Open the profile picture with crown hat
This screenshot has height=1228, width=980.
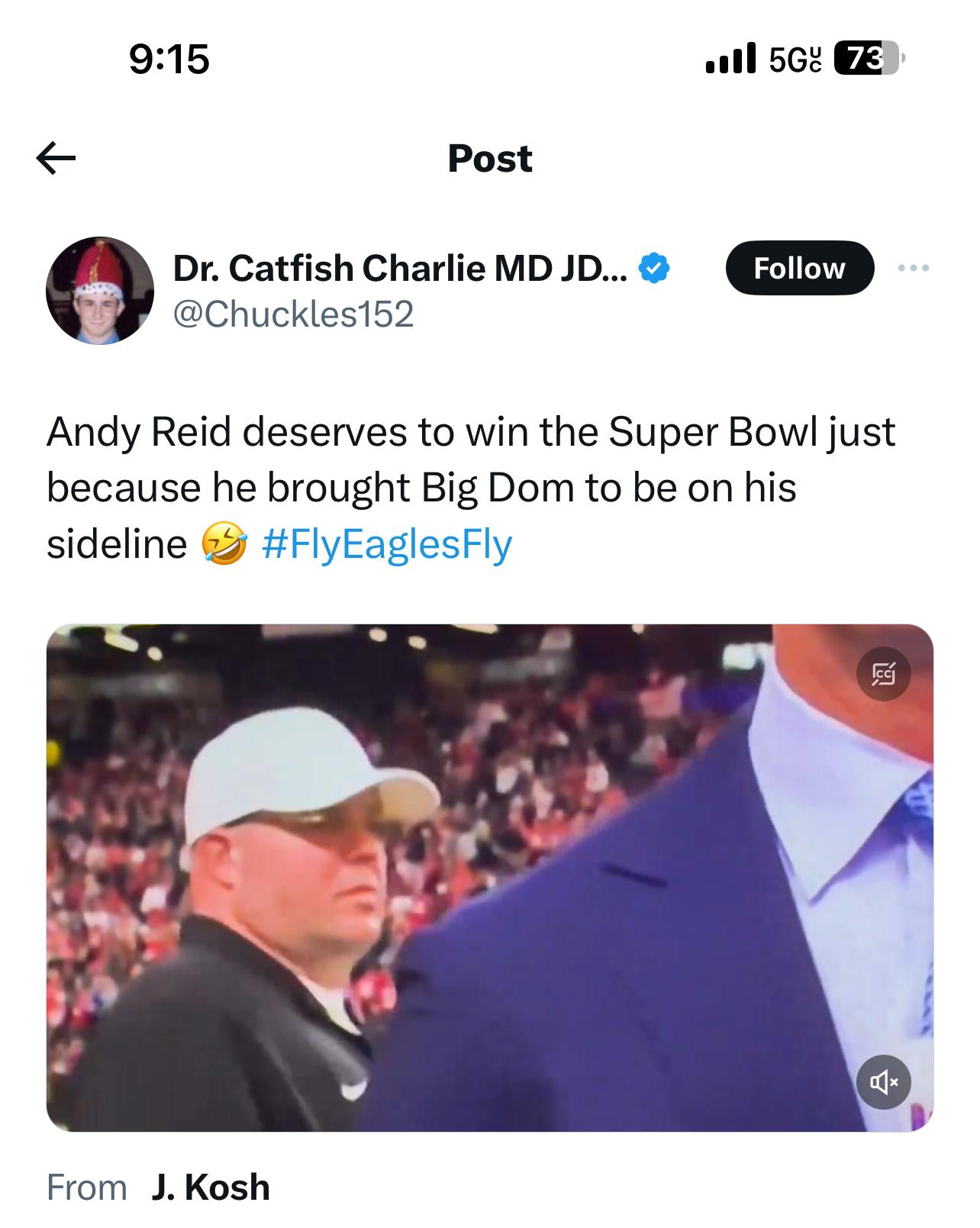tap(100, 291)
